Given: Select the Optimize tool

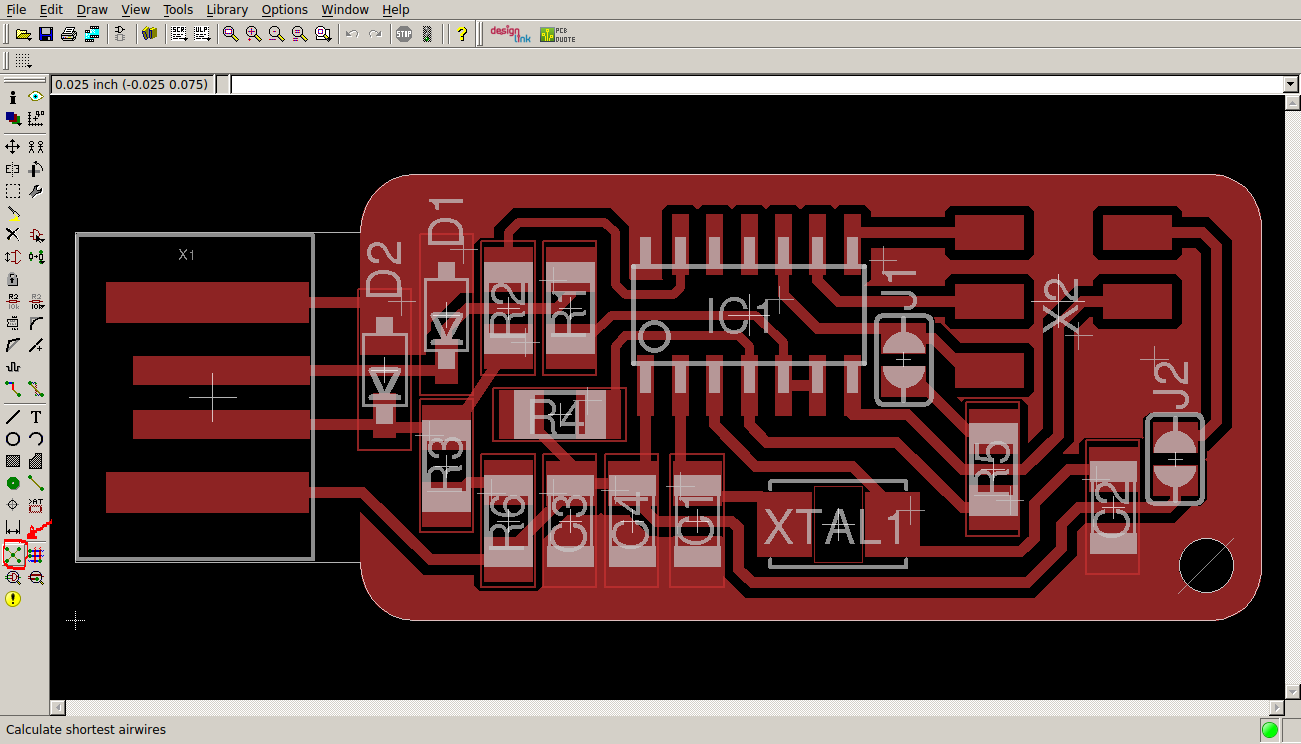Looking at the screenshot, I should pyautogui.click(x=36, y=345).
